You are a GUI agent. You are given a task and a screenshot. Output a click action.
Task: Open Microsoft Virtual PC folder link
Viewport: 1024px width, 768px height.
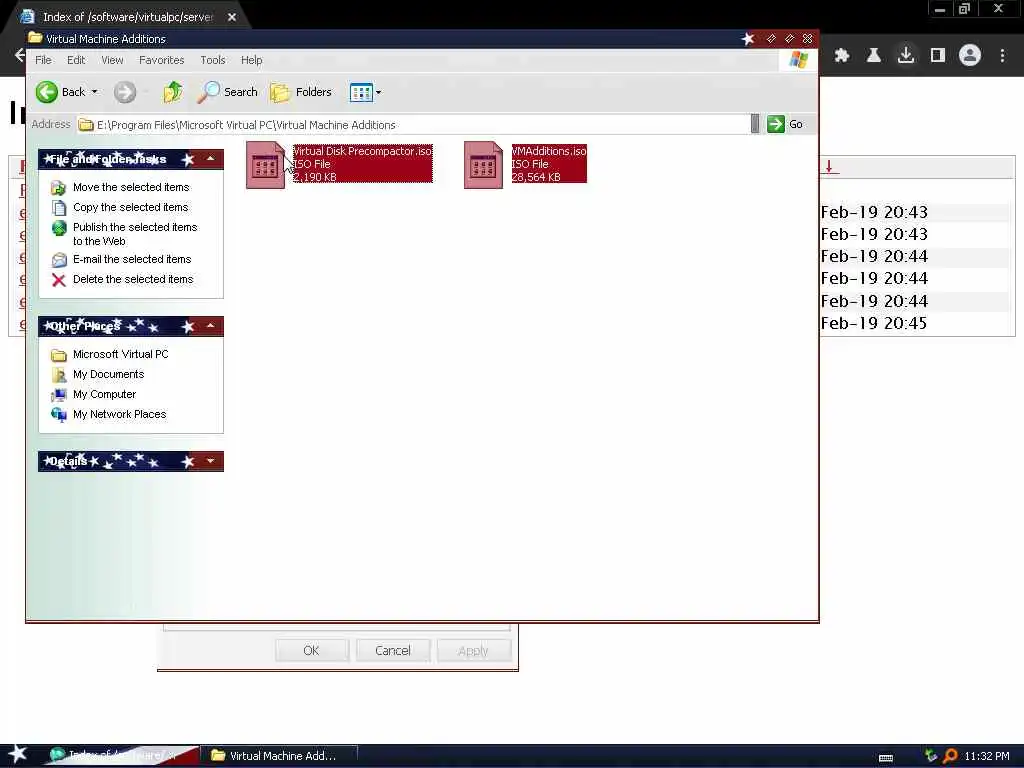(x=120, y=354)
